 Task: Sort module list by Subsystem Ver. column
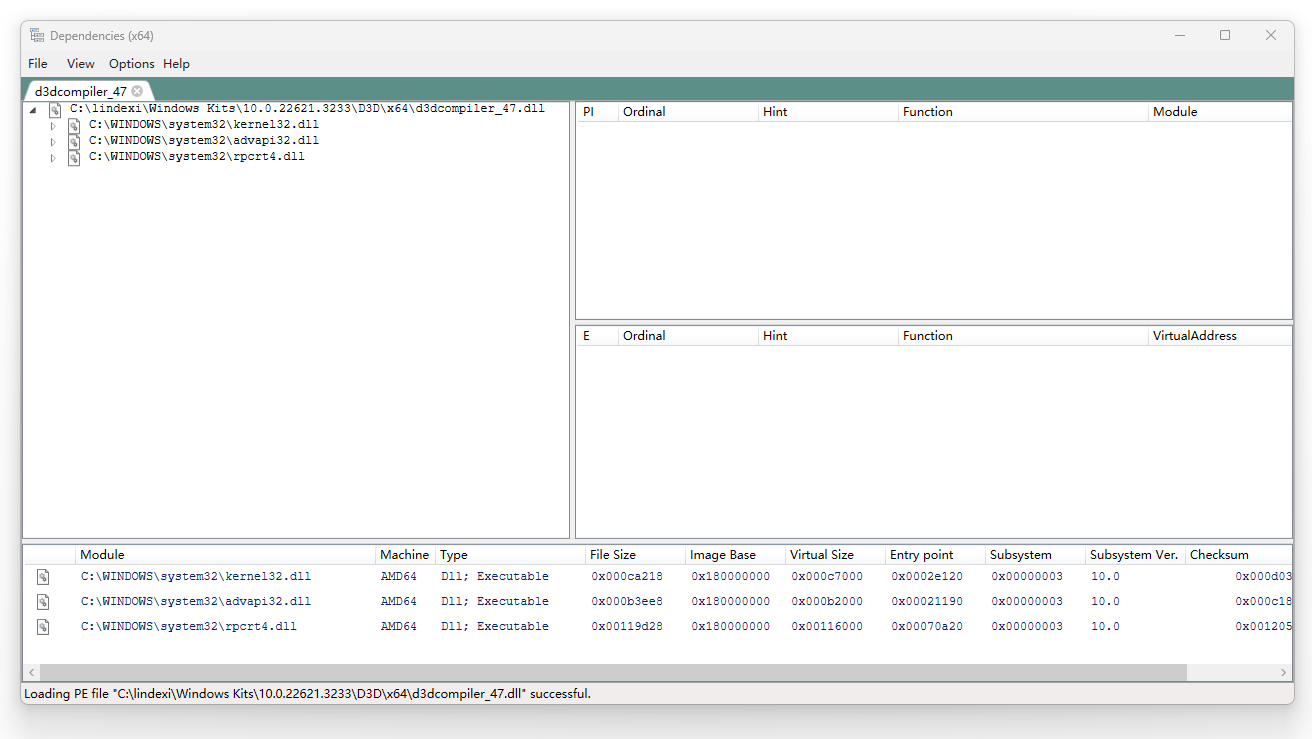coord(1135,555)
